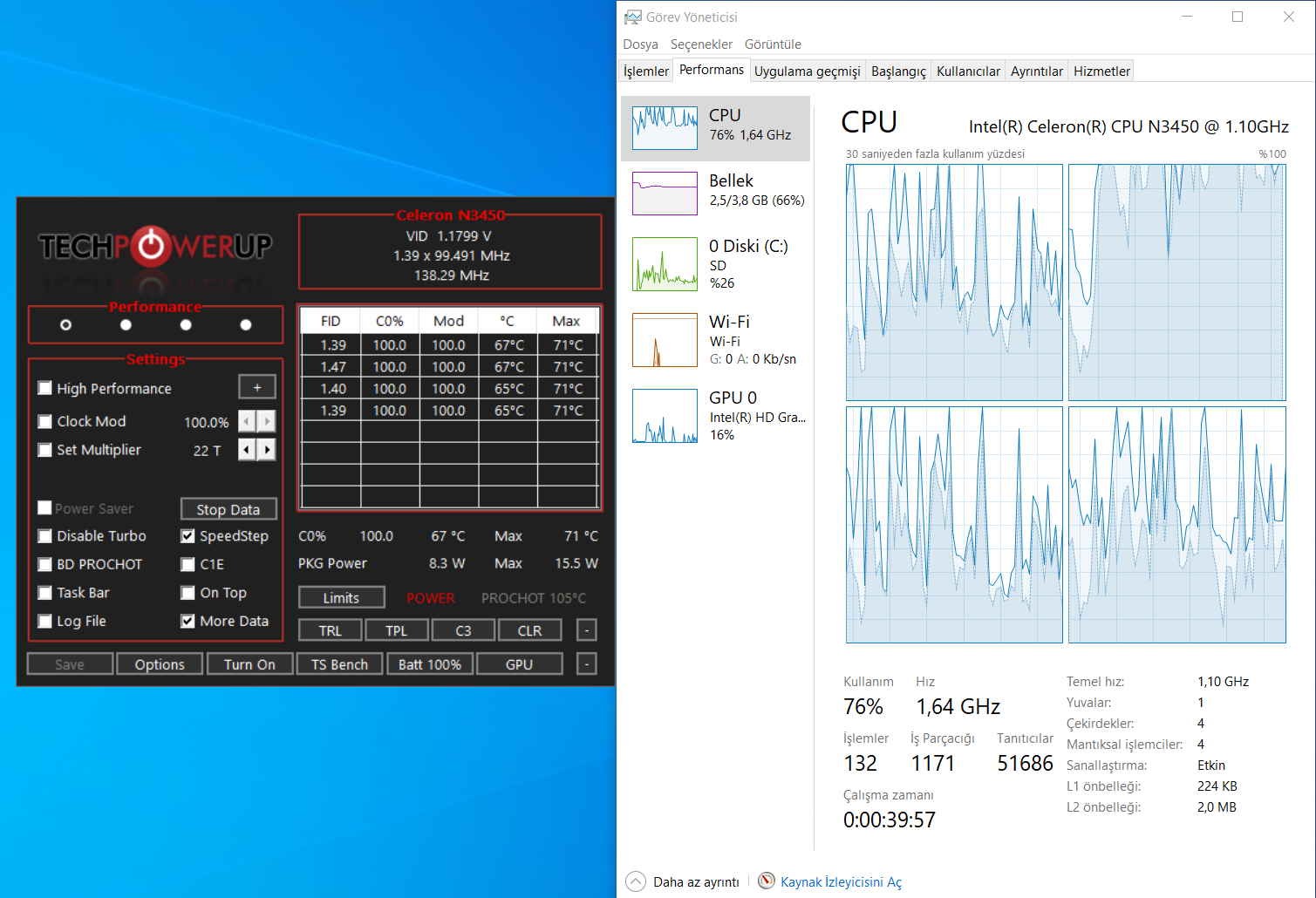Image resolution: width=1316 pixels, height=898 pixels.
Task: Open the Dosya menu
Action: tap(640, 44)
